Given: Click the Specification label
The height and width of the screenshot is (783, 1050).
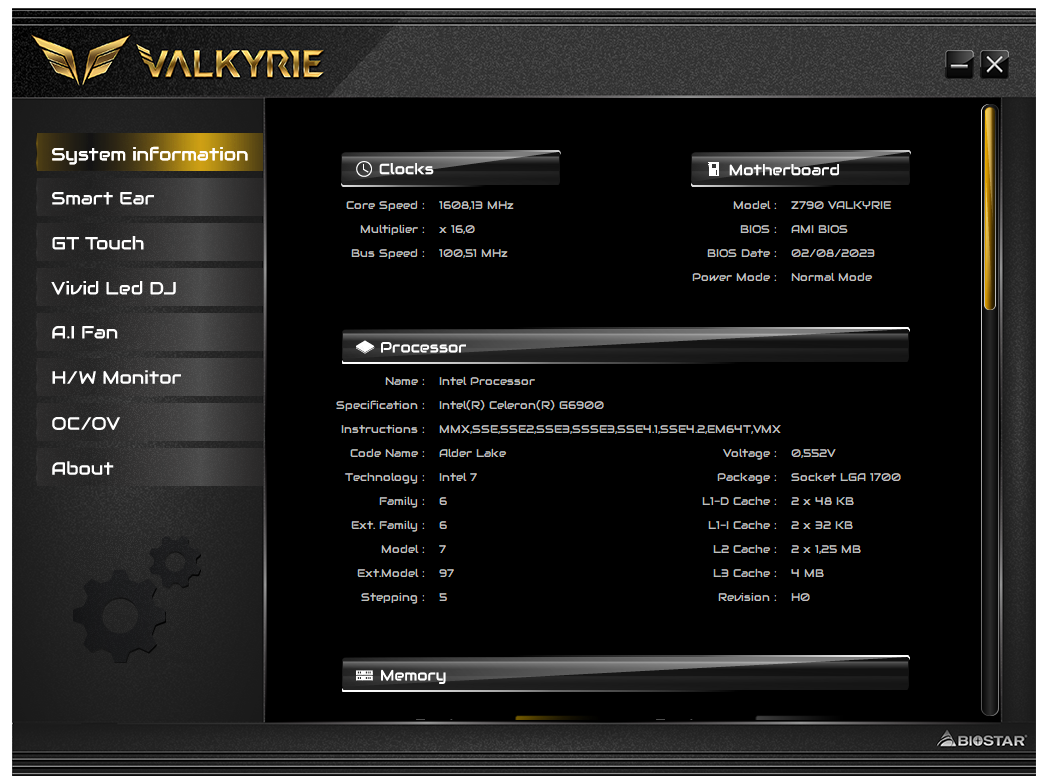Looking at the screenshot, I should (380, 405).
